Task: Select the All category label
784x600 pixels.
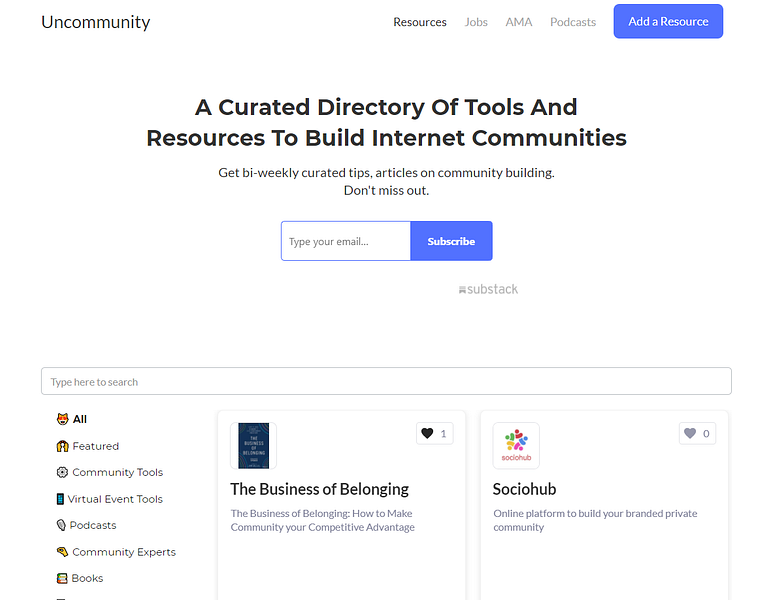Action: [x=80, y=419]
